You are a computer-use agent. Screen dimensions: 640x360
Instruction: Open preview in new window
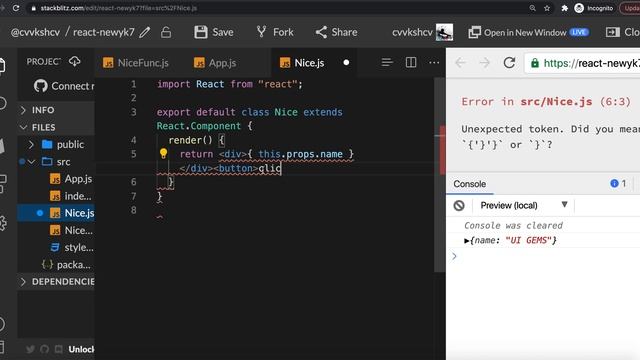click(x=528, y=32)
